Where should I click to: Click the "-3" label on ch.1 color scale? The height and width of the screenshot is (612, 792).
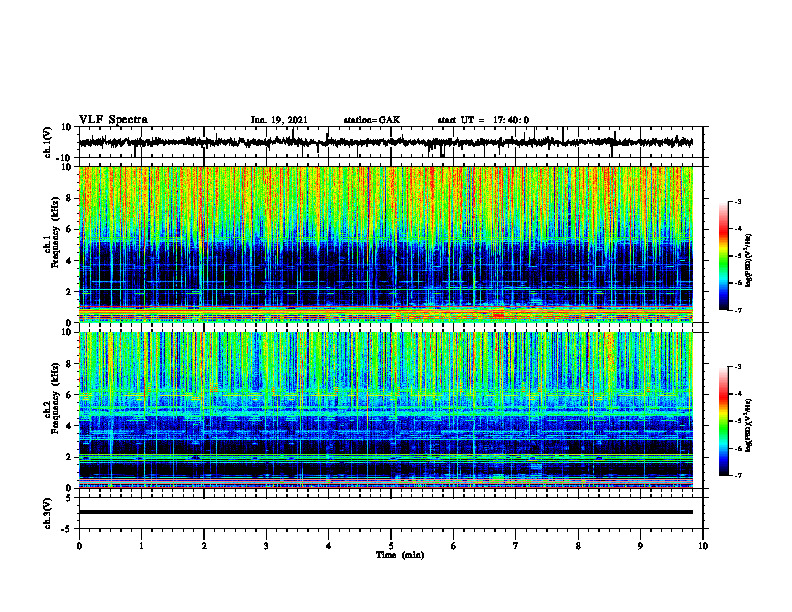pyautogui.click(x=738, y=201)
